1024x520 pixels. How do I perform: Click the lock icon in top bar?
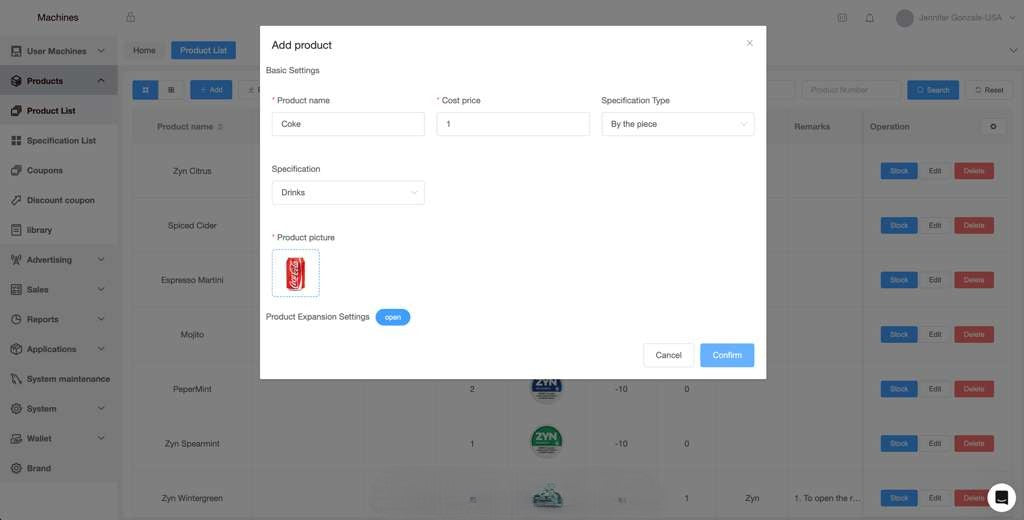point(130,18)
